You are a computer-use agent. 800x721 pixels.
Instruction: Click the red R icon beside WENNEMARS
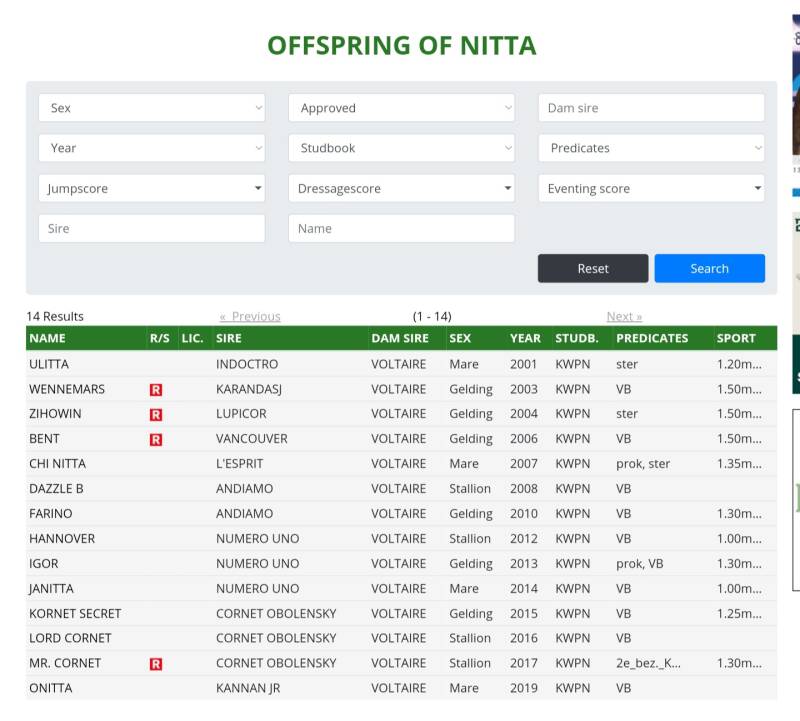click(x=156, y=389)
